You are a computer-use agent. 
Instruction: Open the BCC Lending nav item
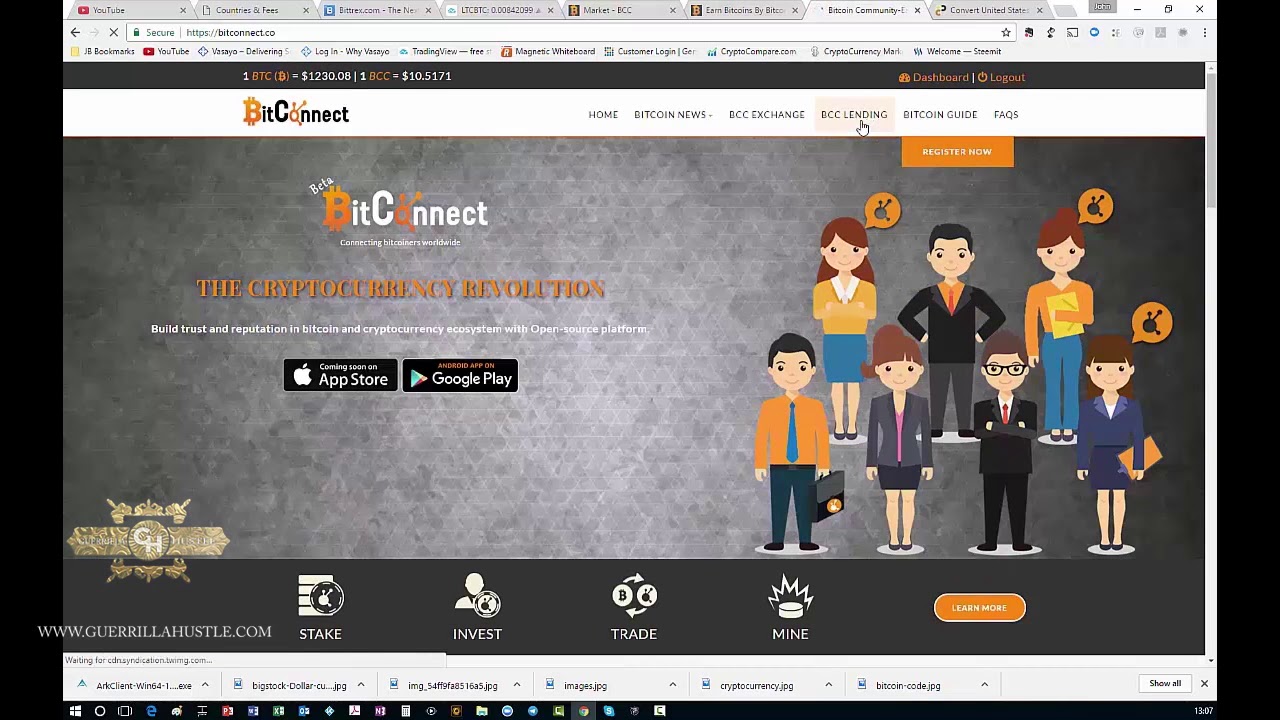[x=854, y=115]
